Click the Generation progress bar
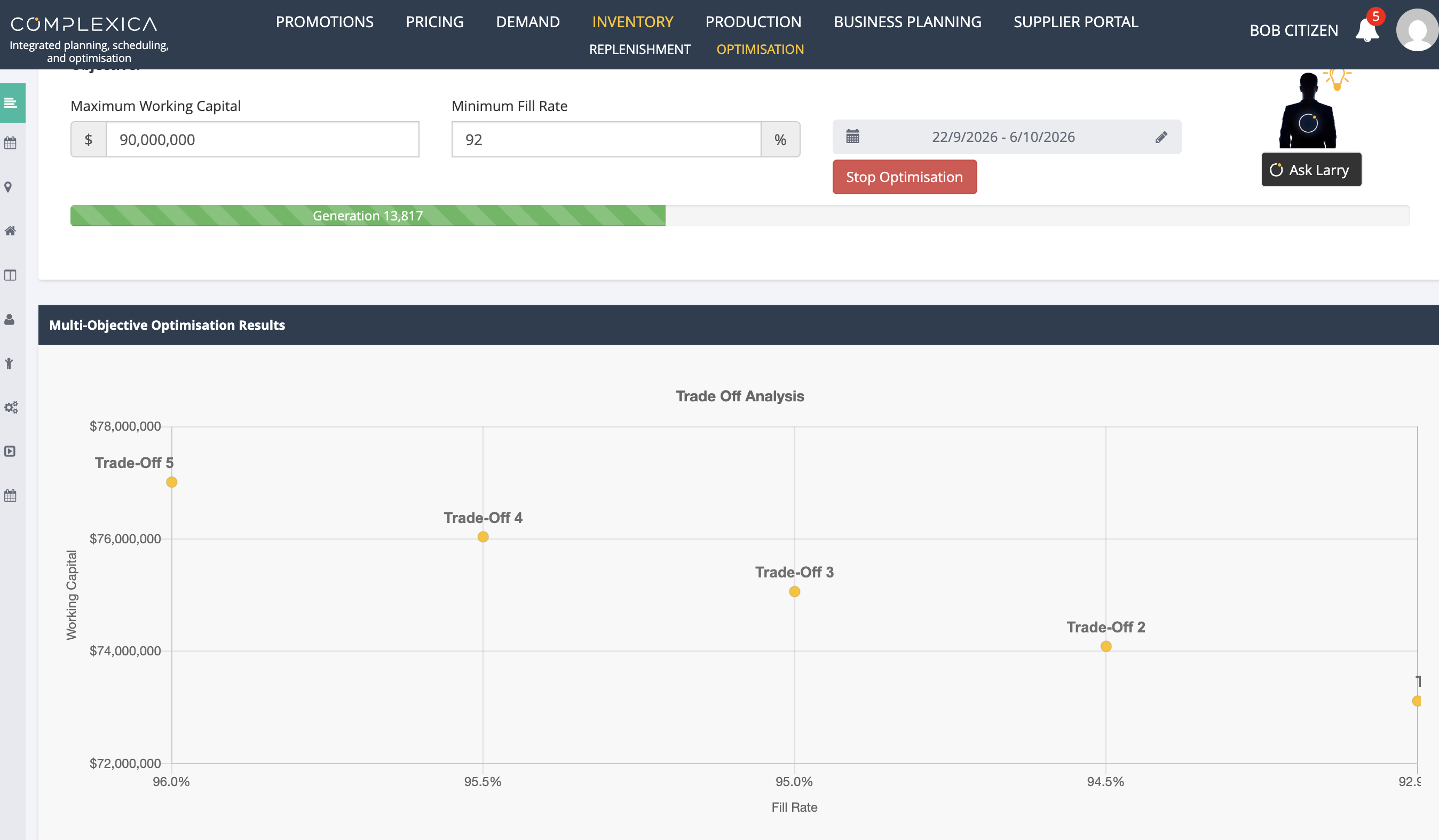The width and height of the screenshot is (1439, 840). 739,216
